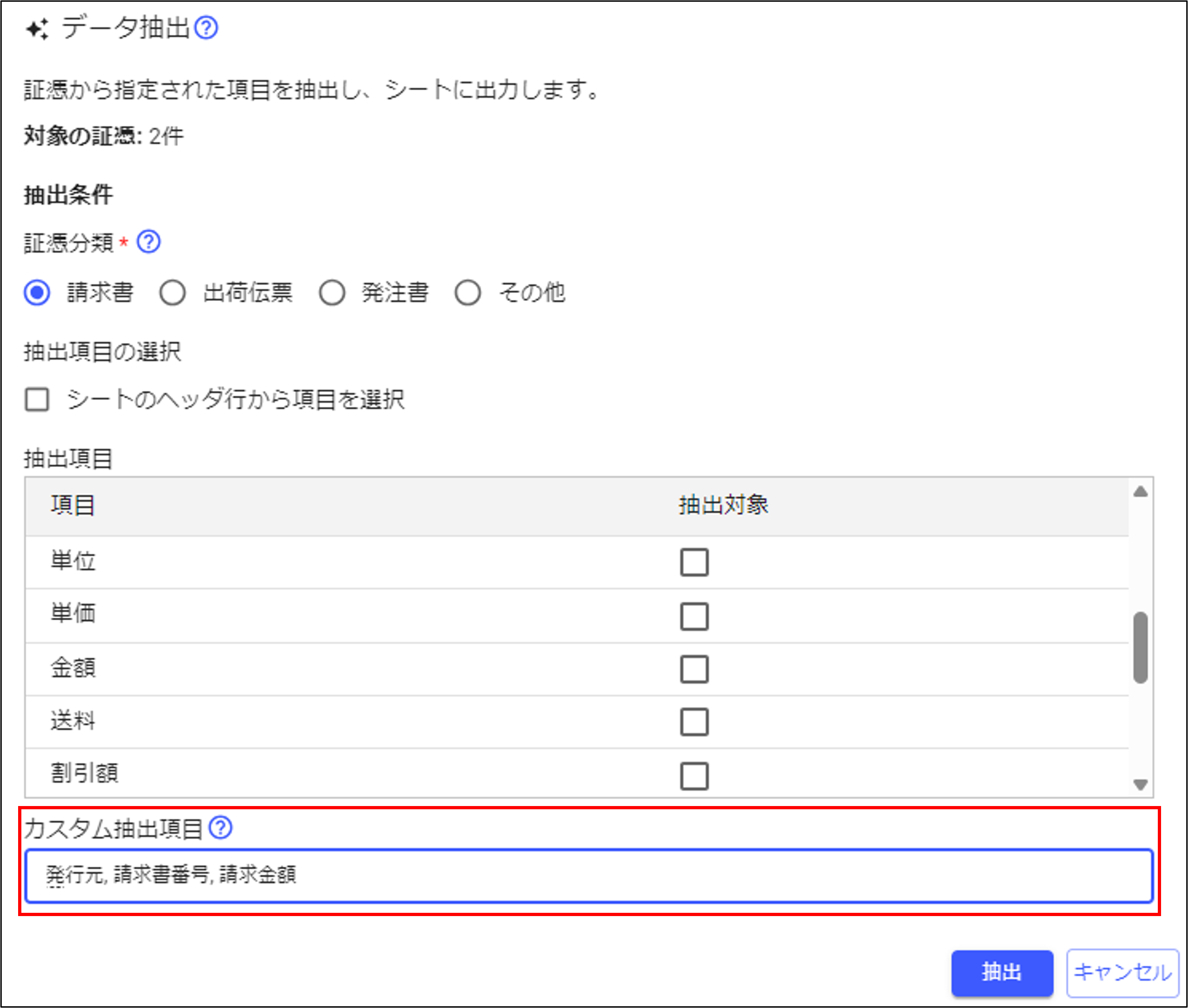Click the item list scrollbar thumb

(x=1140, y=647)
